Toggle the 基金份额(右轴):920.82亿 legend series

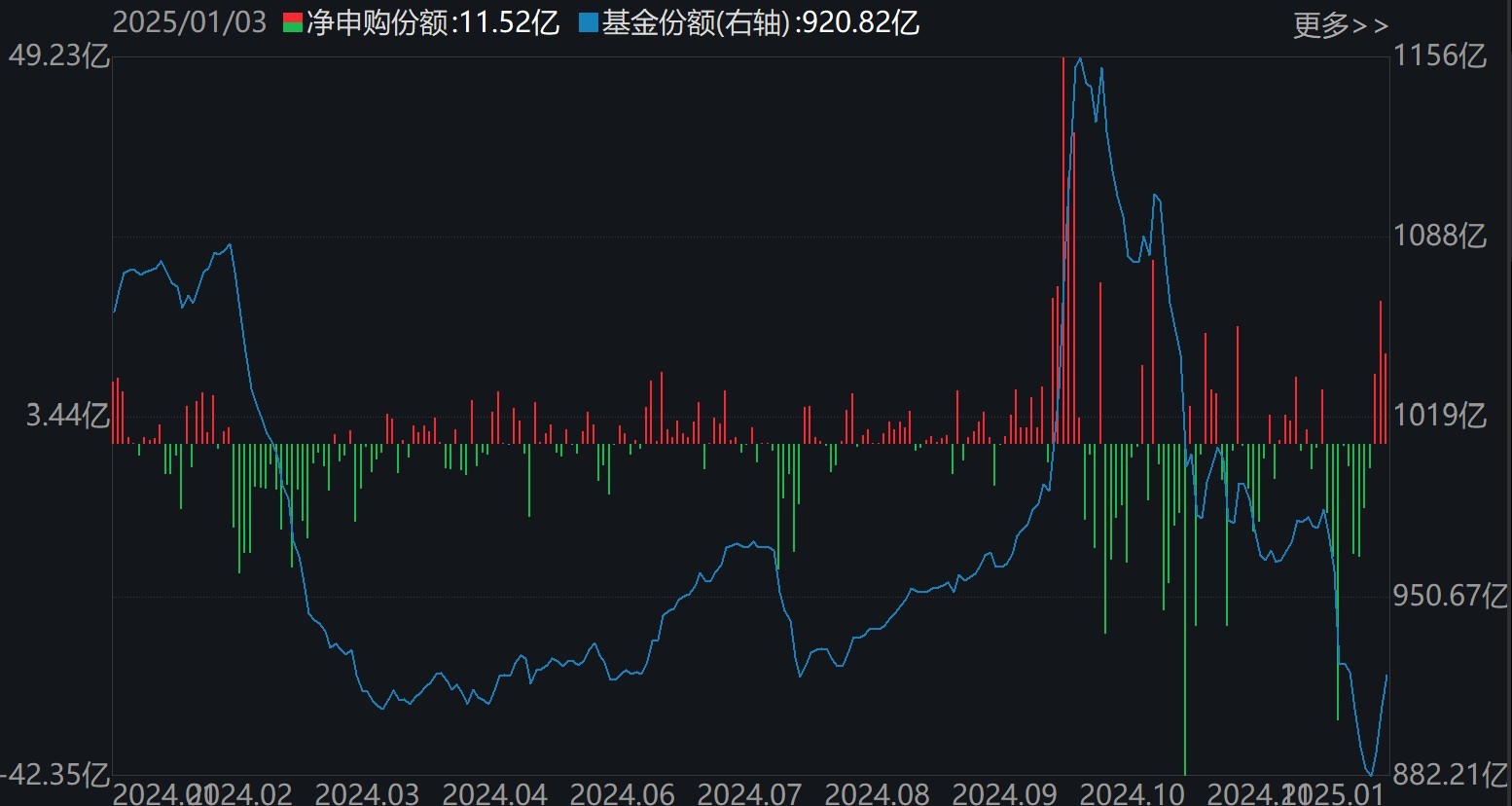[x=760, y=23]
